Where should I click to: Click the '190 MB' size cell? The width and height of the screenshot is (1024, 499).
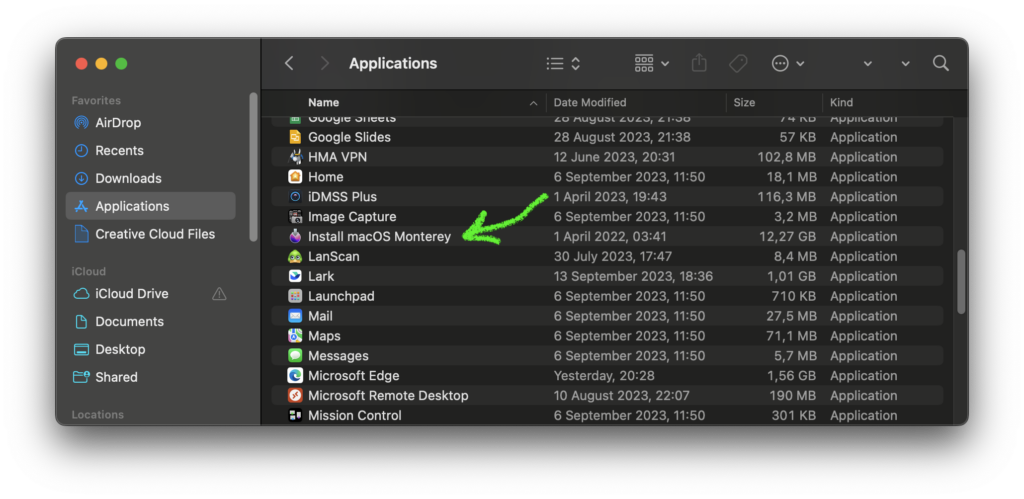[793, 396]
